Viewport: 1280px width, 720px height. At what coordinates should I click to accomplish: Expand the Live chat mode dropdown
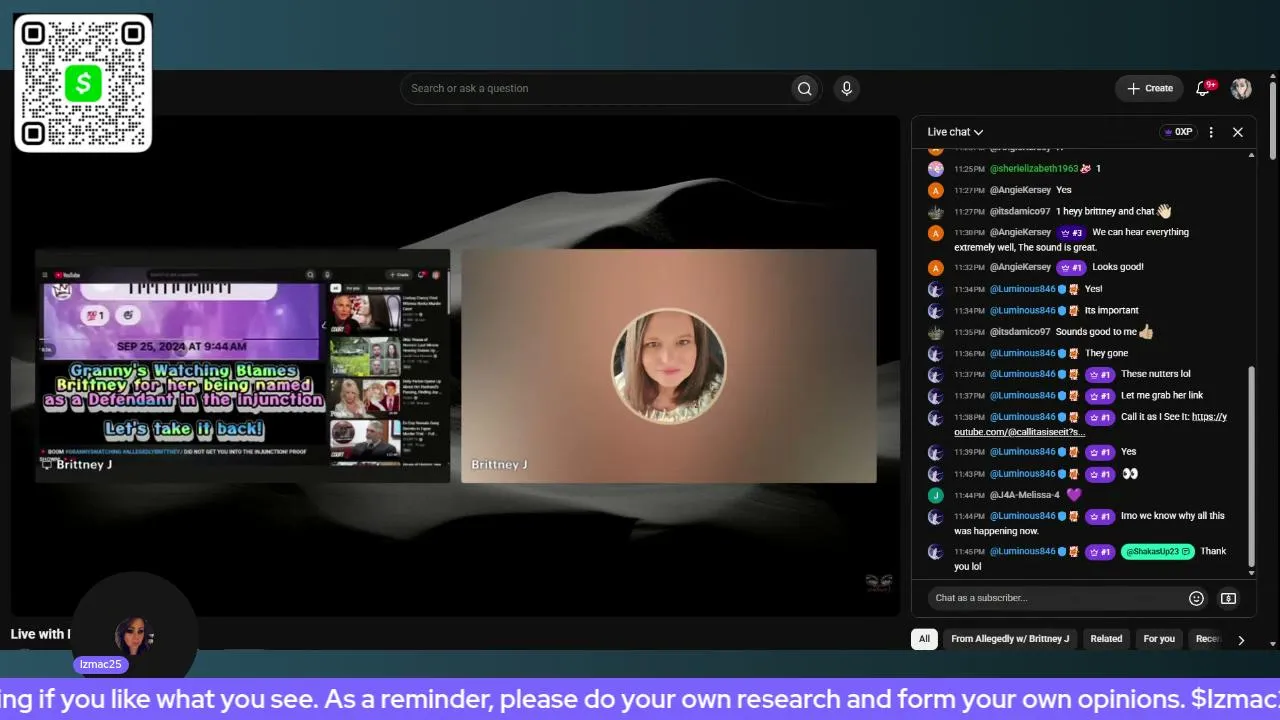click(x=955, y=132)
